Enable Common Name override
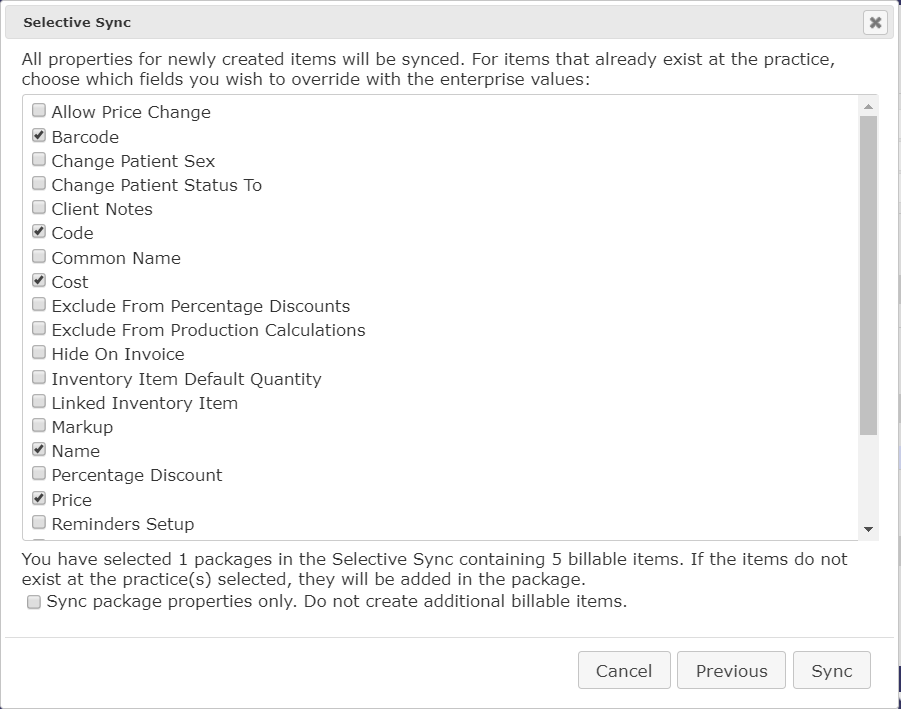The image size is (901, 709). click(38, 256)
